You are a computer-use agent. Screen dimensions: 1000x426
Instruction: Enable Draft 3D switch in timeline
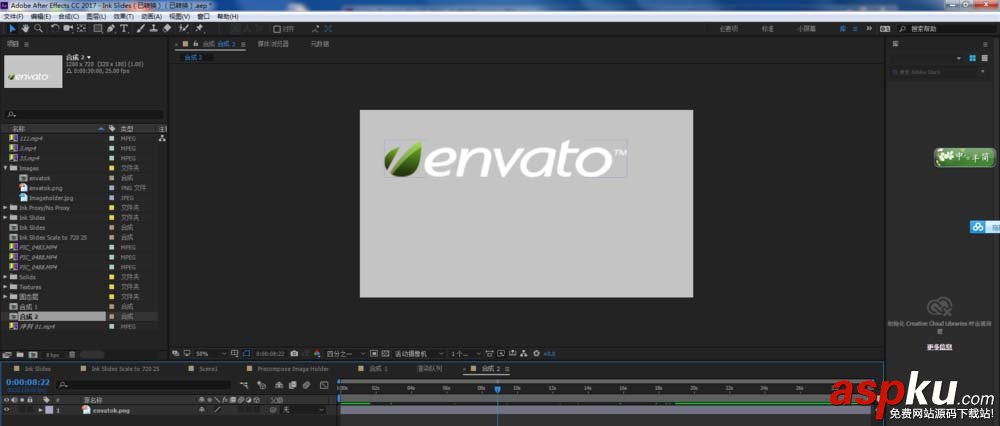[261, 385]
